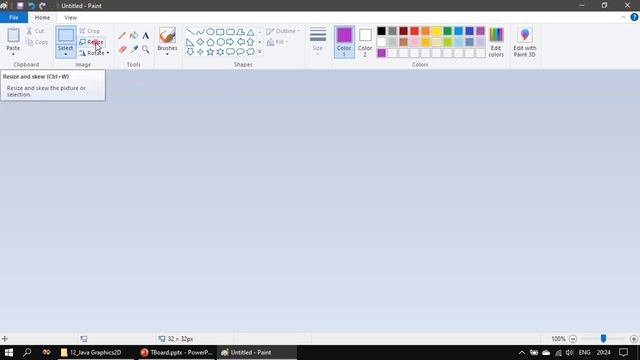
Task: Select the Eraser tool
Action: [x=122, y=49]
